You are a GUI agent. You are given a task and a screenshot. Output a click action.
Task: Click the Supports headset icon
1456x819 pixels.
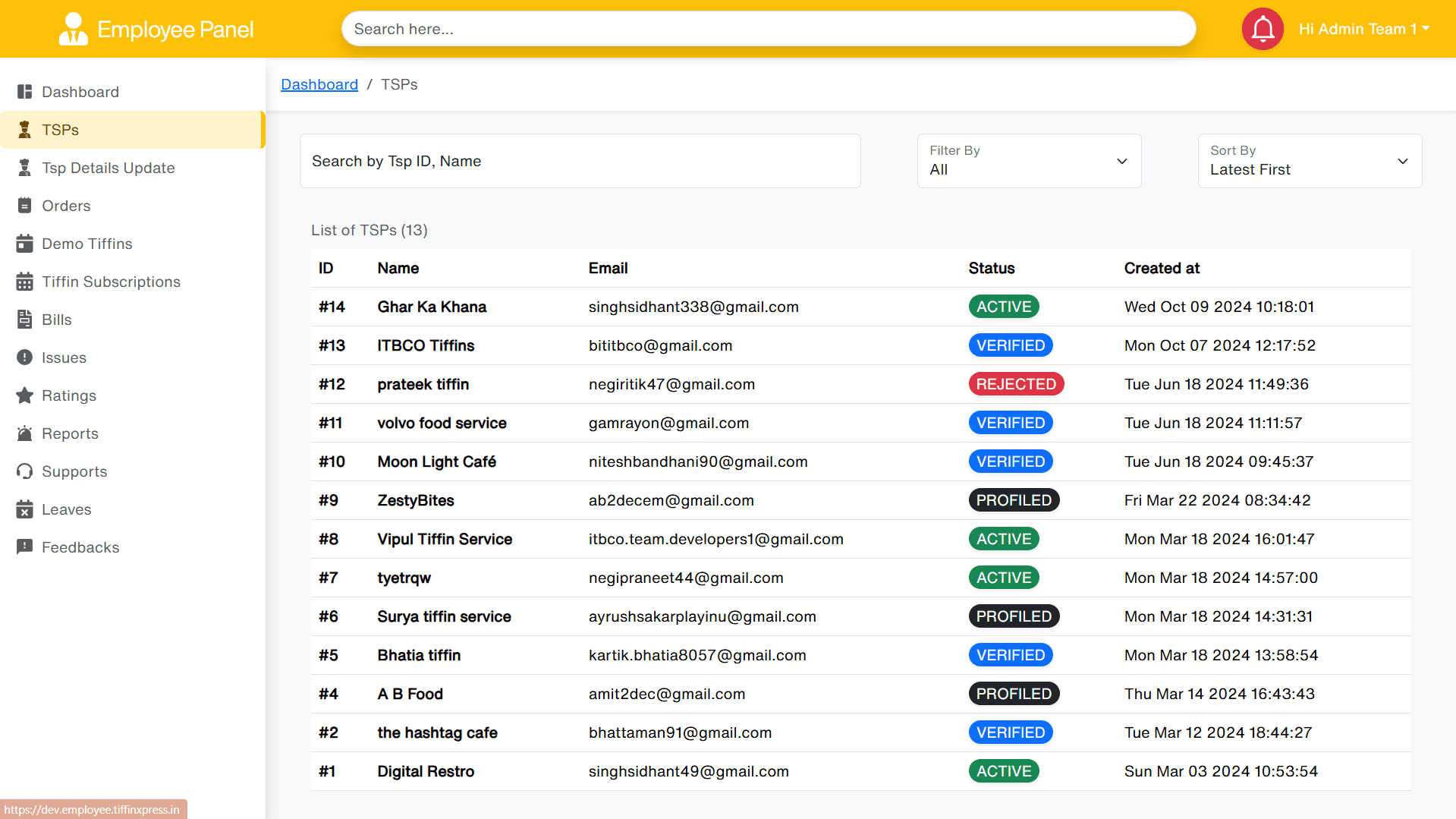click(x=24, y=471)
